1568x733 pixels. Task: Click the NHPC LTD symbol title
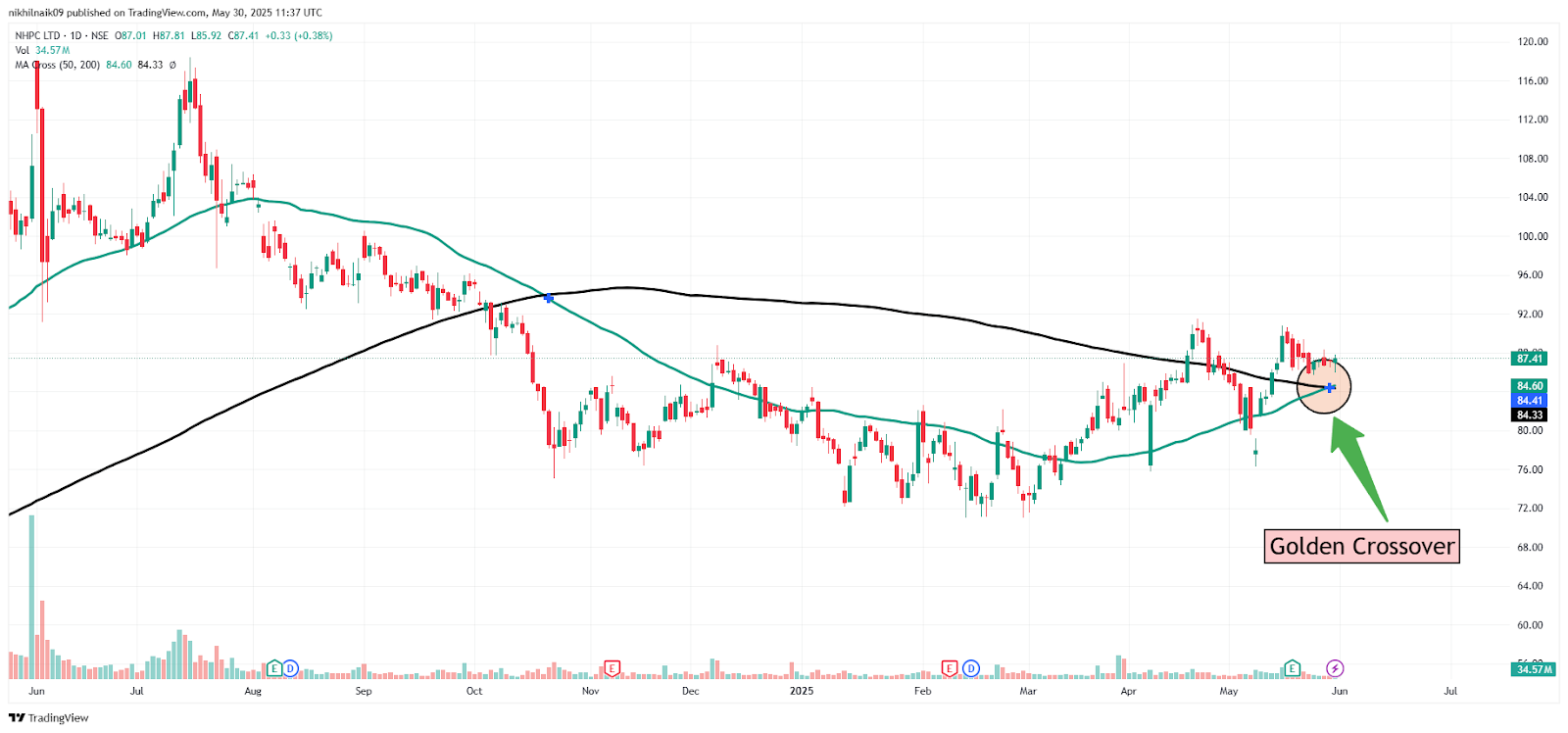(37, 35)
